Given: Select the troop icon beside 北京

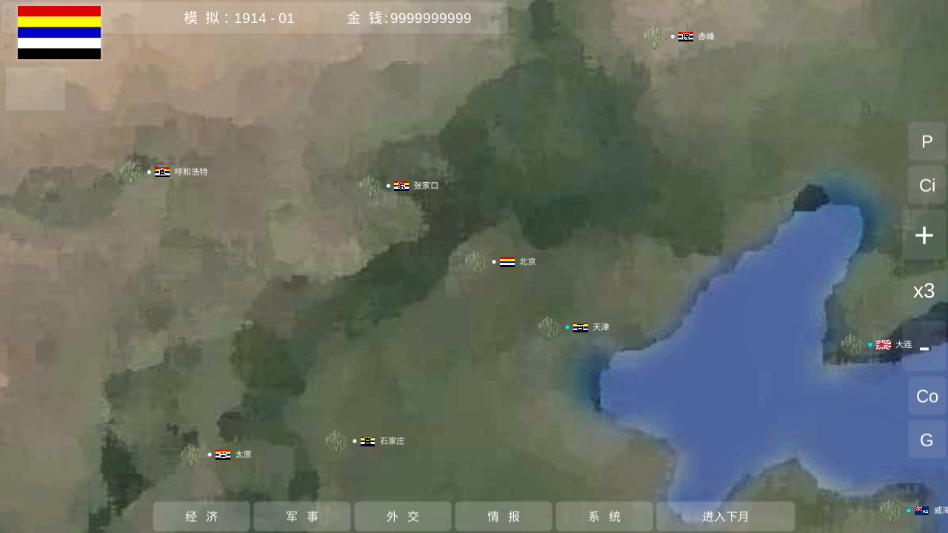Looking at the screenshot, I should (x=475, y=262).
